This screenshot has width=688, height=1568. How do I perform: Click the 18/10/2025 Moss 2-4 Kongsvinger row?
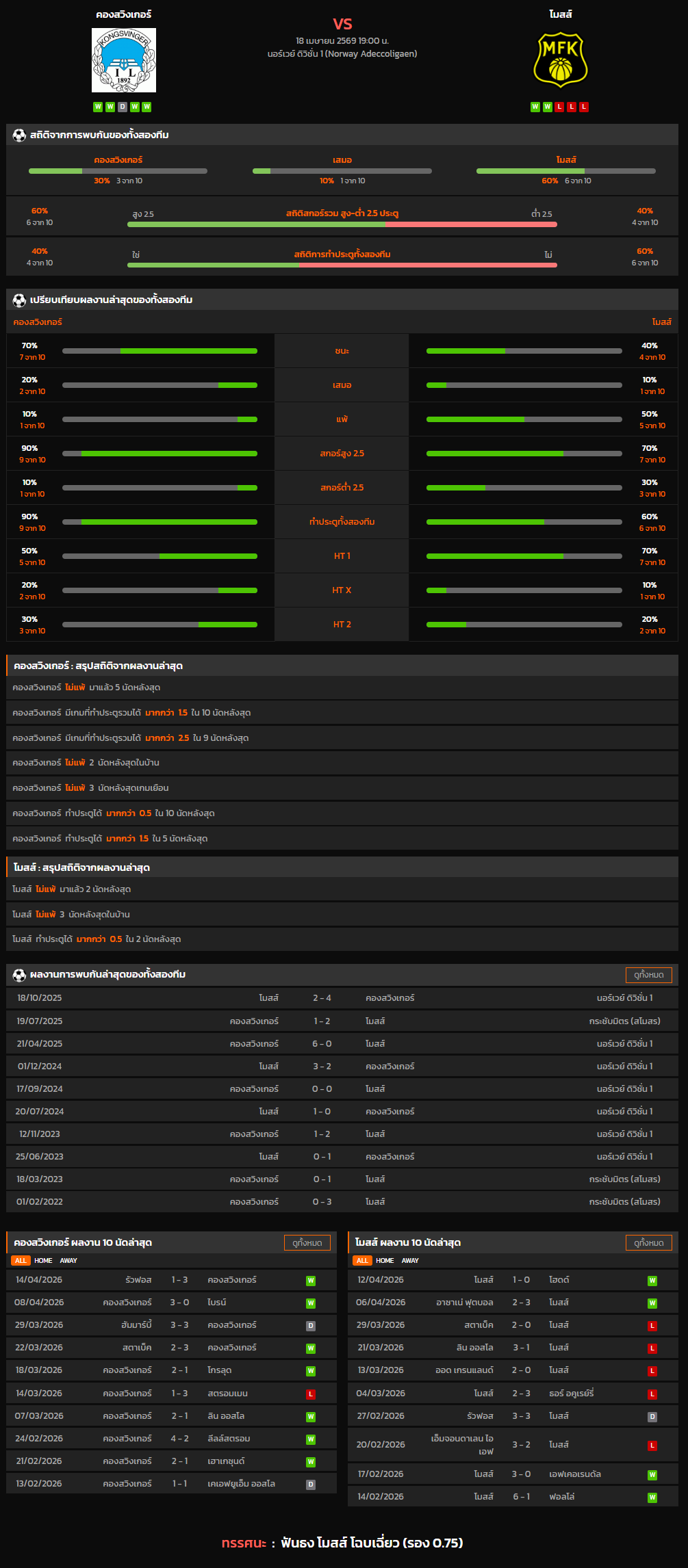[342, 998]
